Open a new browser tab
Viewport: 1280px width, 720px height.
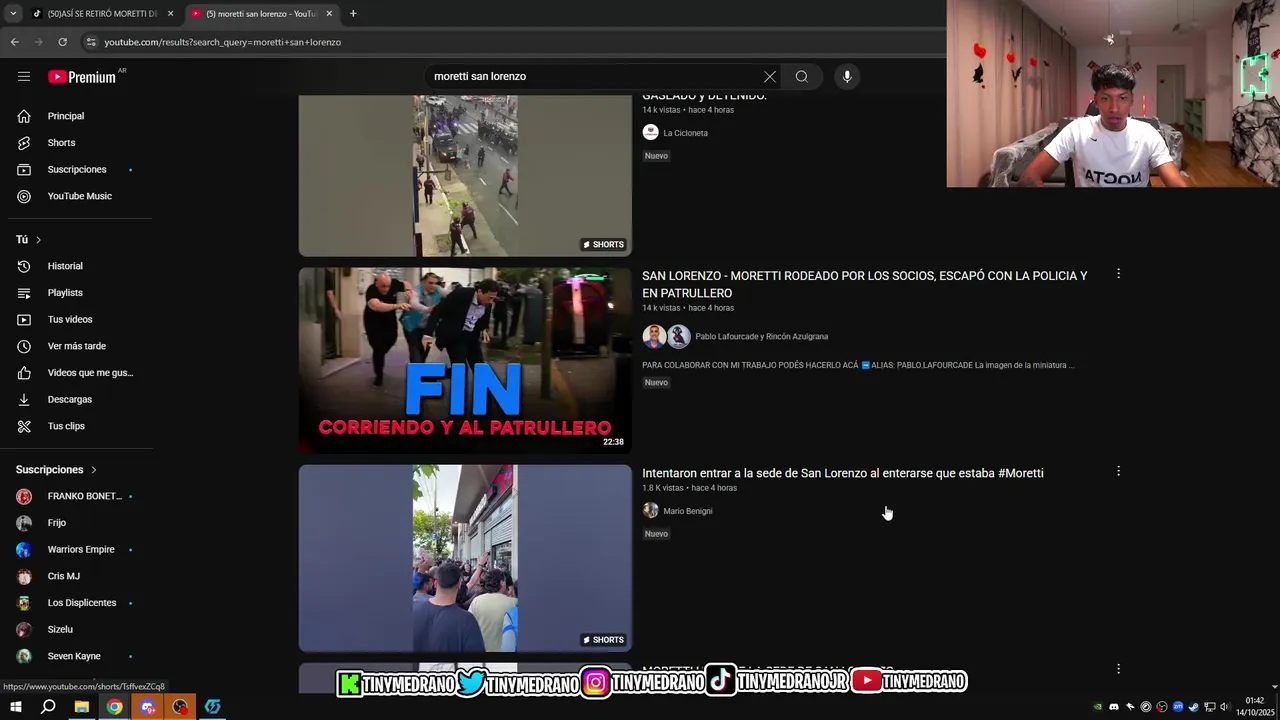(x=353, y=14)
